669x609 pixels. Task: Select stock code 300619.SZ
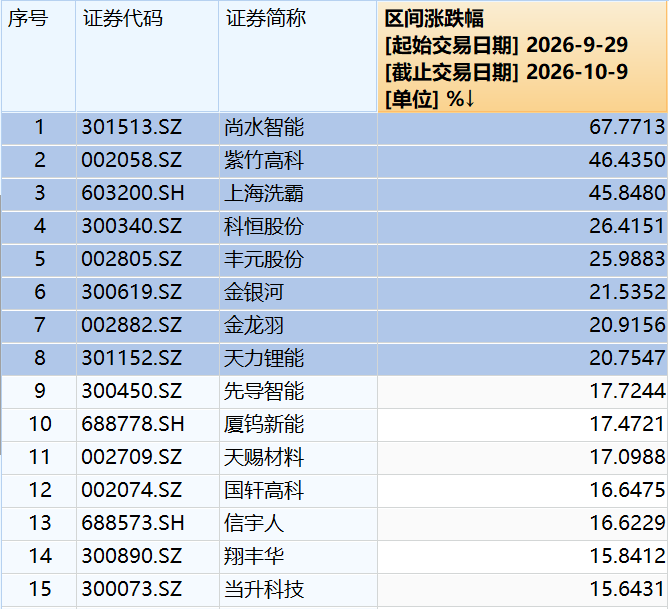coord(132,292)
